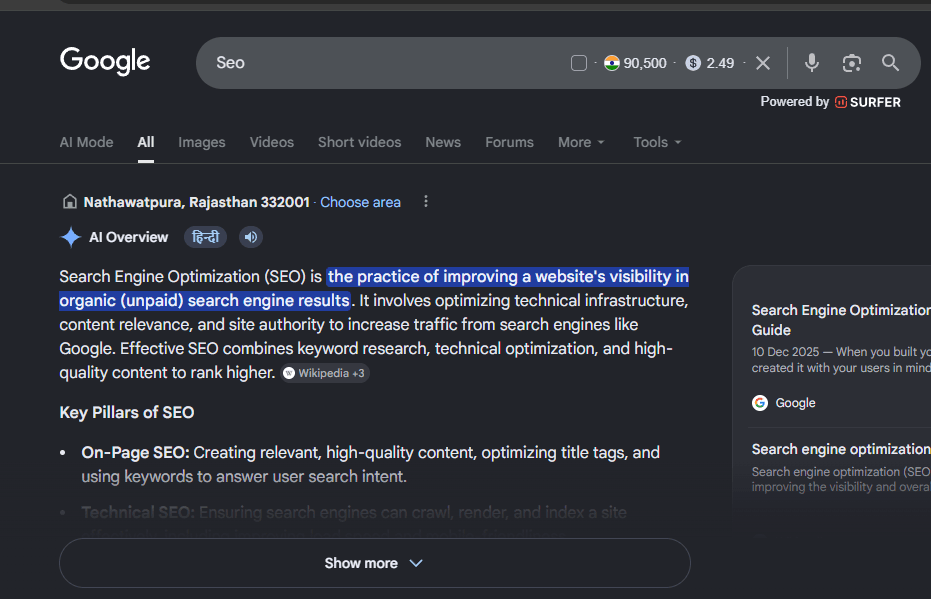This screenshot has width=931, height=599.
Task: Open the Wikipedia +3 sources chip
Action: [325, 373]
